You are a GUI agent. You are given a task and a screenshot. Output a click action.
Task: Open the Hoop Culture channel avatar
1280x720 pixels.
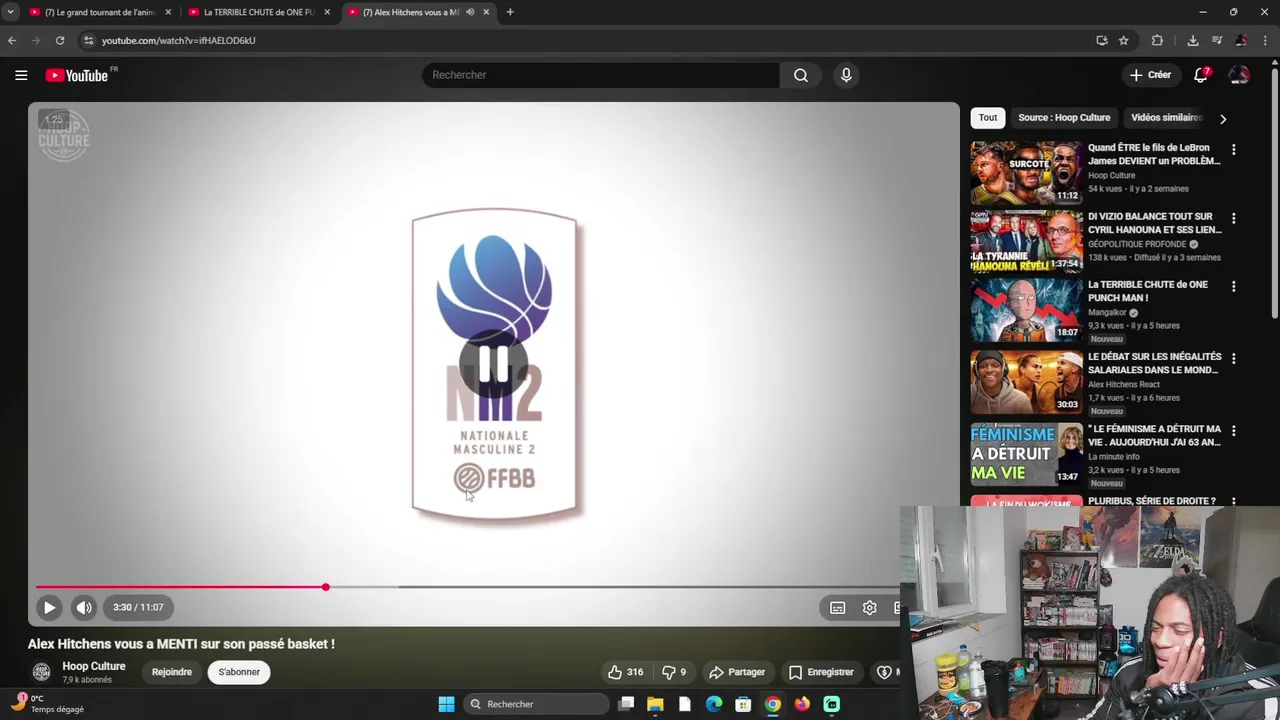tap(41, 672)
